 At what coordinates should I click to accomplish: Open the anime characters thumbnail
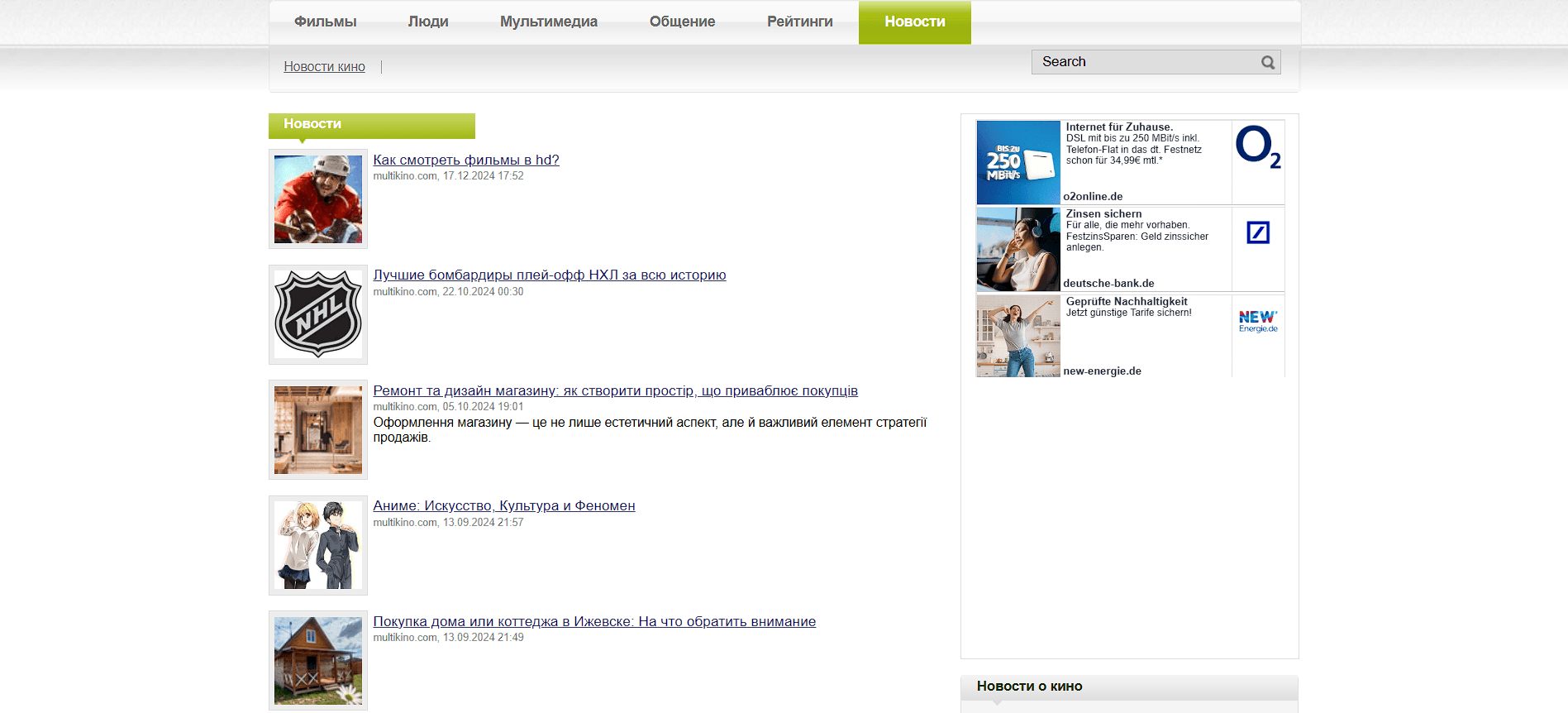click(x=318, y=545)
